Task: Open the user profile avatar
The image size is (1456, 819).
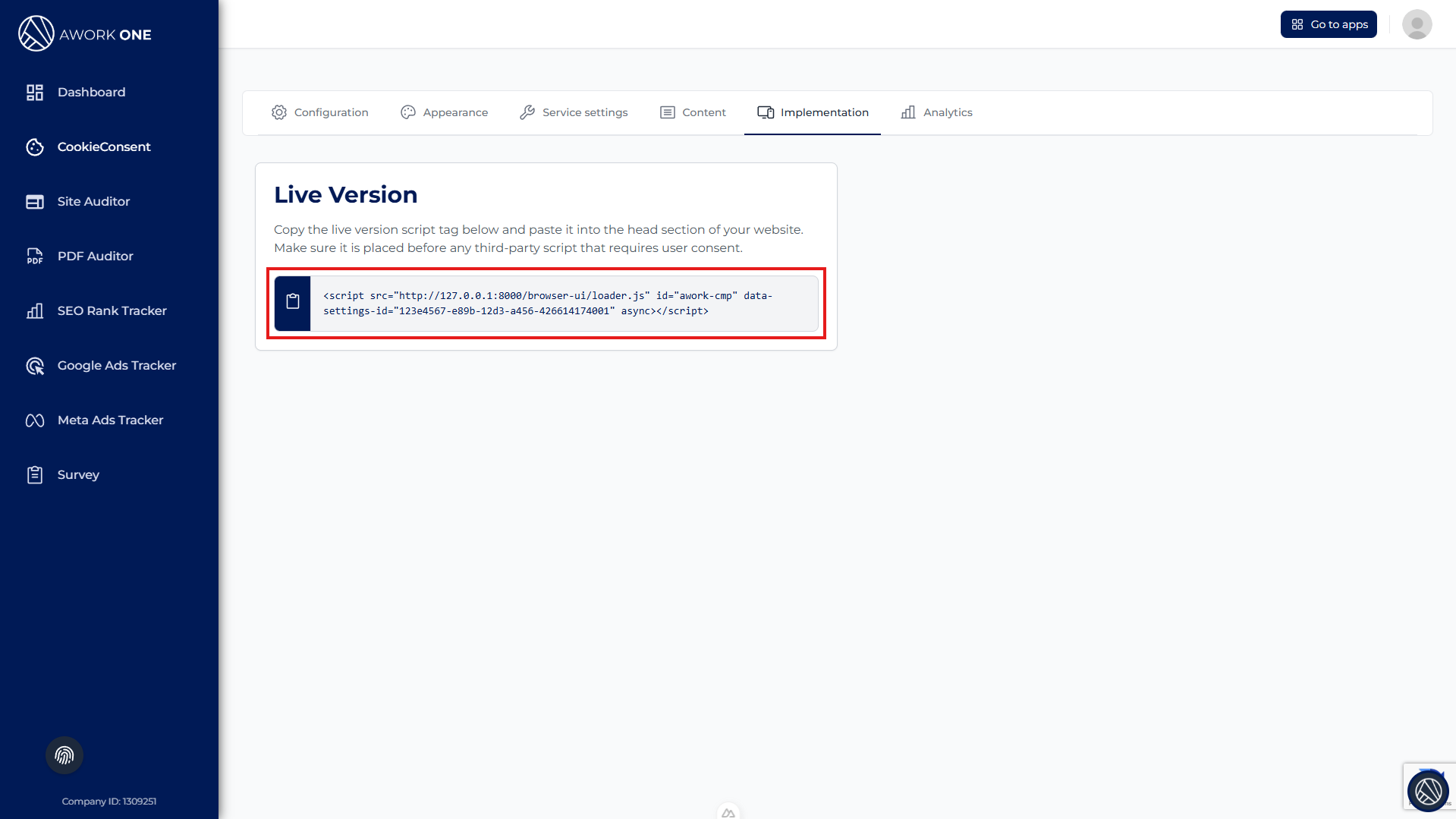Action: pos(1417,24)
